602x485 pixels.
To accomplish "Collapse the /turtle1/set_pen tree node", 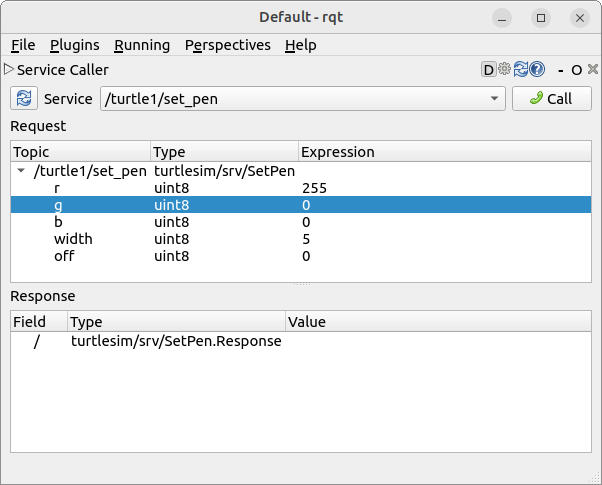I will click(x=22, y=171).
